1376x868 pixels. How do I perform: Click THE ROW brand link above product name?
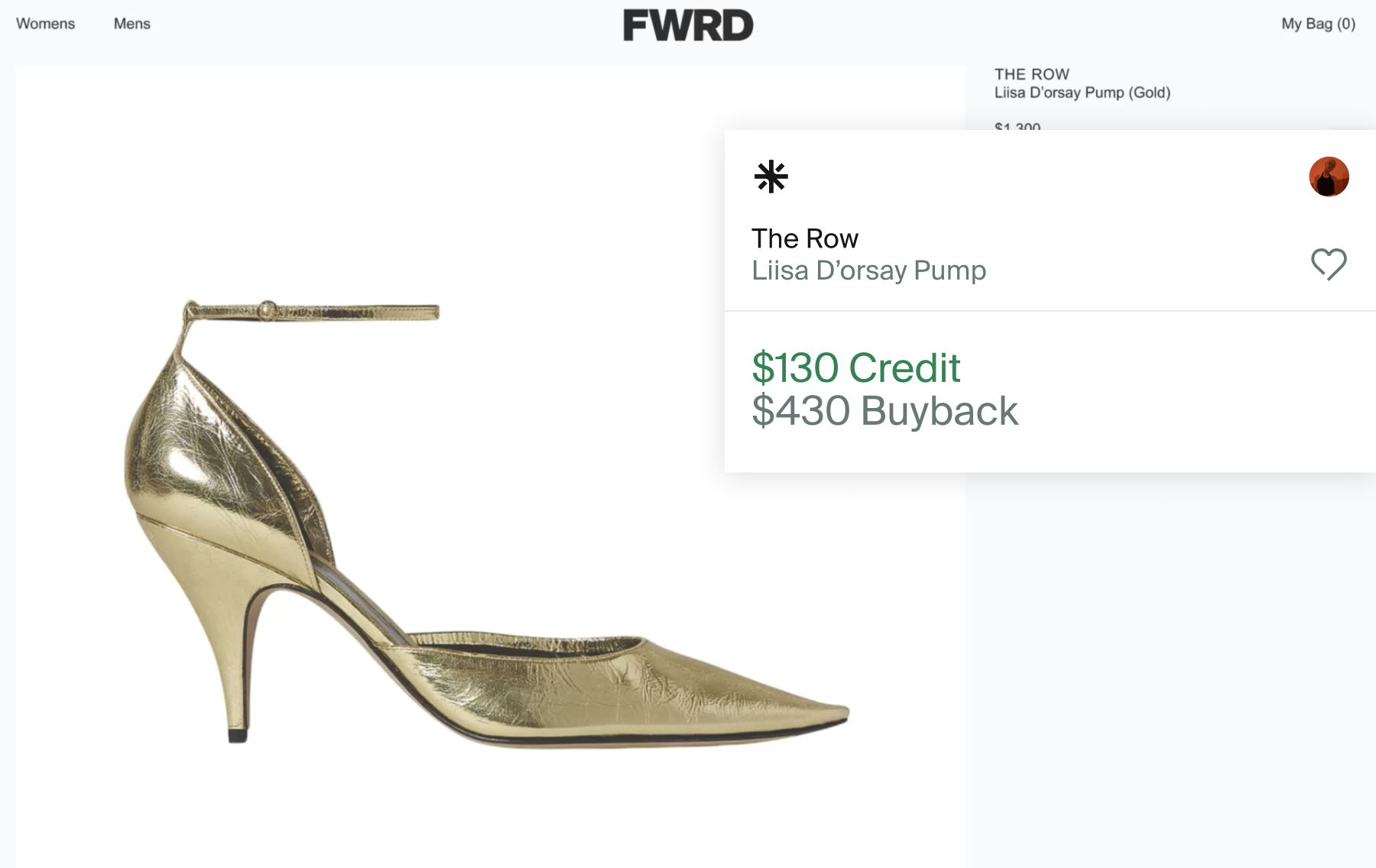point(1031,74)
